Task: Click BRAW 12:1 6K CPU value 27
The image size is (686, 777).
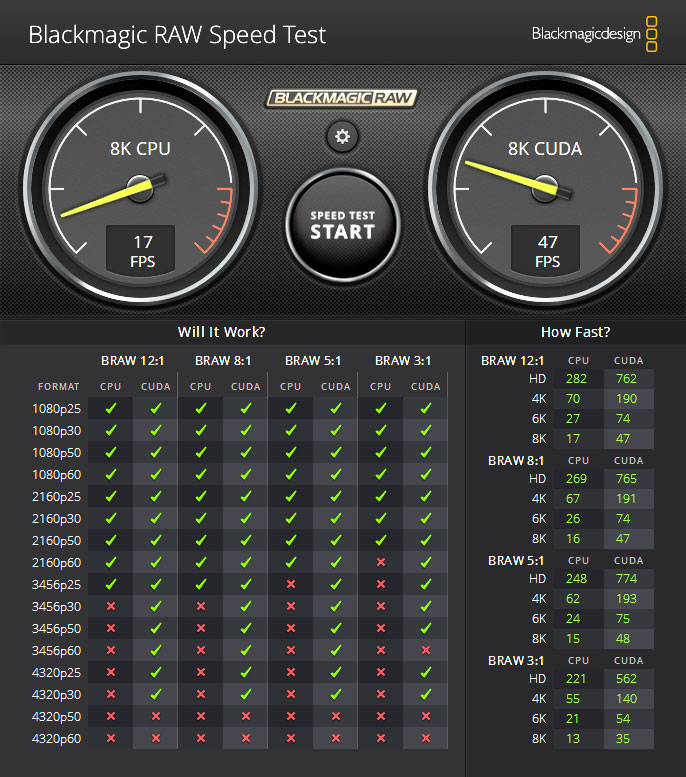Action: (x=573, y=419)
